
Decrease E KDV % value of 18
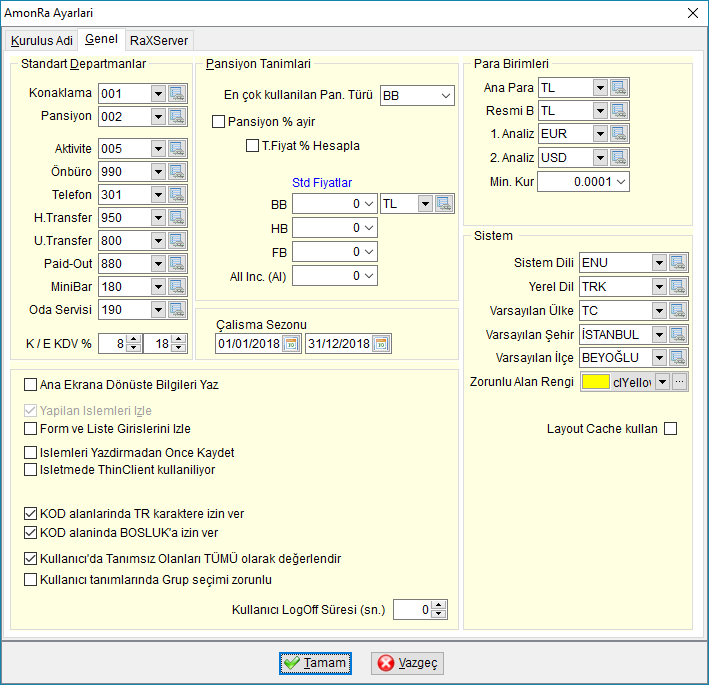[179, 348]
